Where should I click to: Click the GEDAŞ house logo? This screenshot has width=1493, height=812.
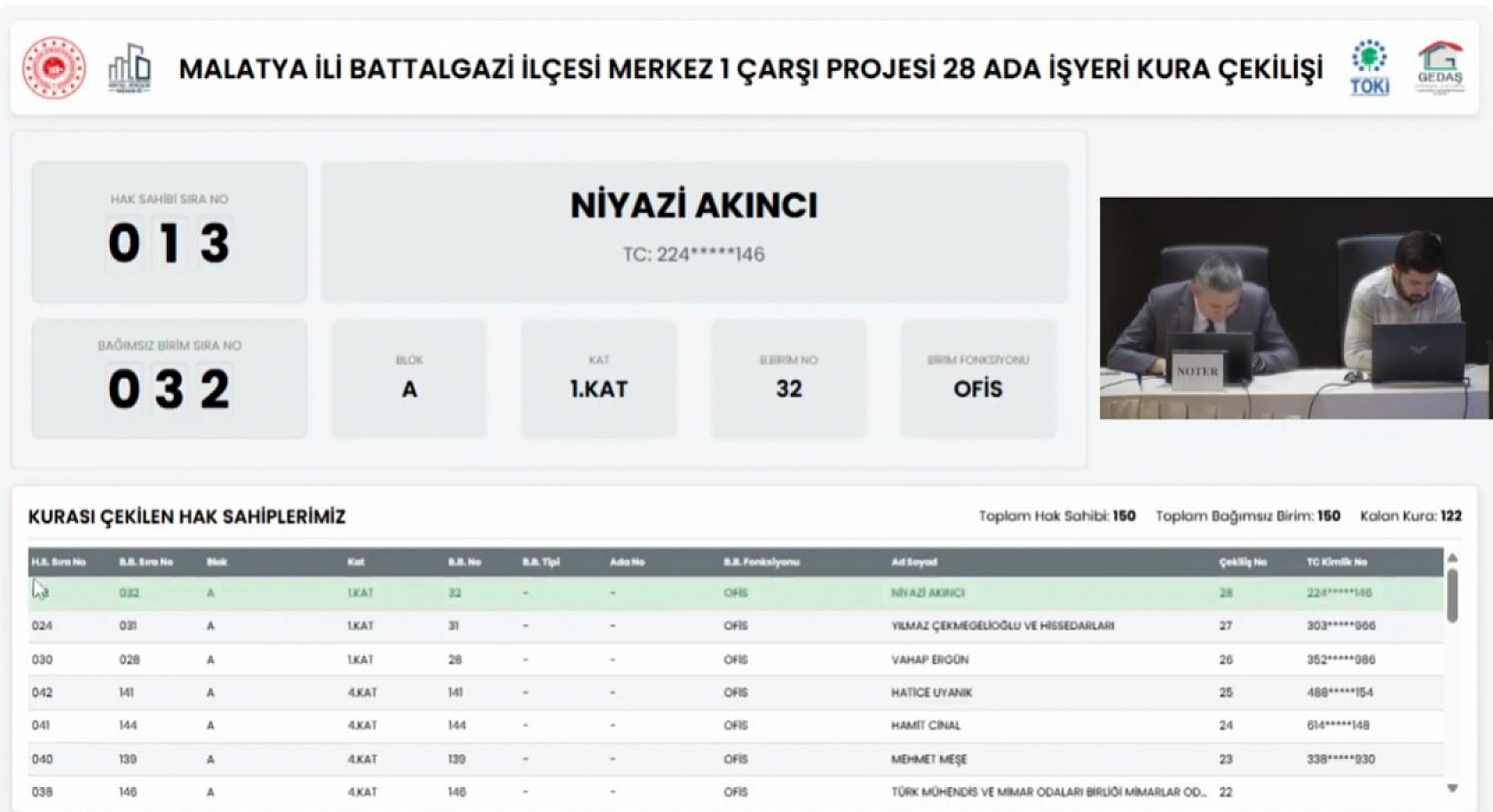(1440, 67)
